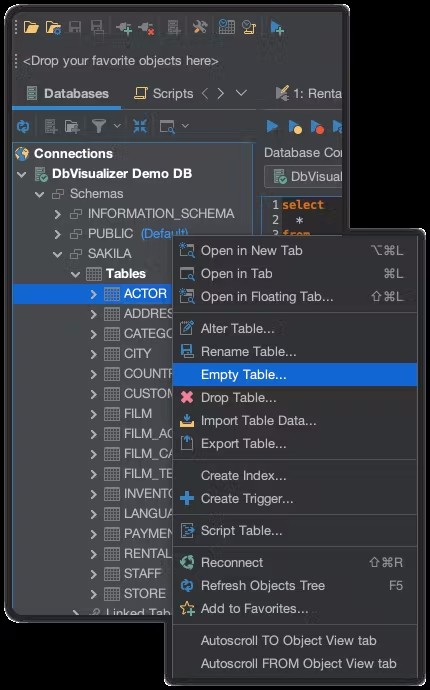Choose Script Table...
The width and height of the screenshot is (430, 690).
294,531
